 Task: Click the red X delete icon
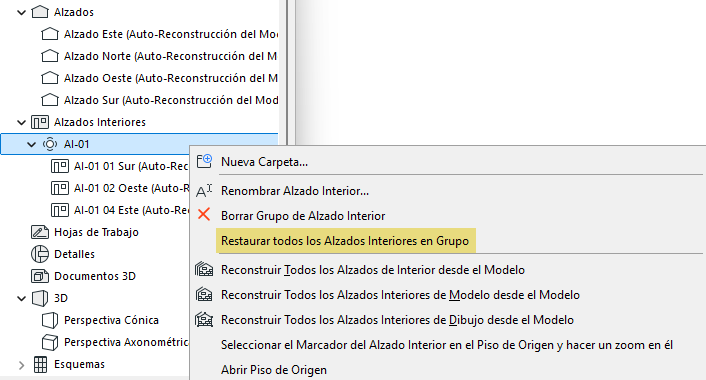point(204,214)
